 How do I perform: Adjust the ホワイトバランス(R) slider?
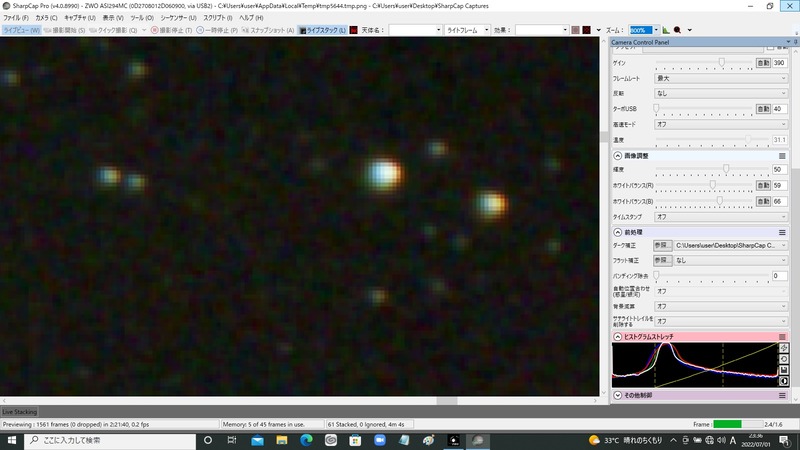(x=712, y=185)
